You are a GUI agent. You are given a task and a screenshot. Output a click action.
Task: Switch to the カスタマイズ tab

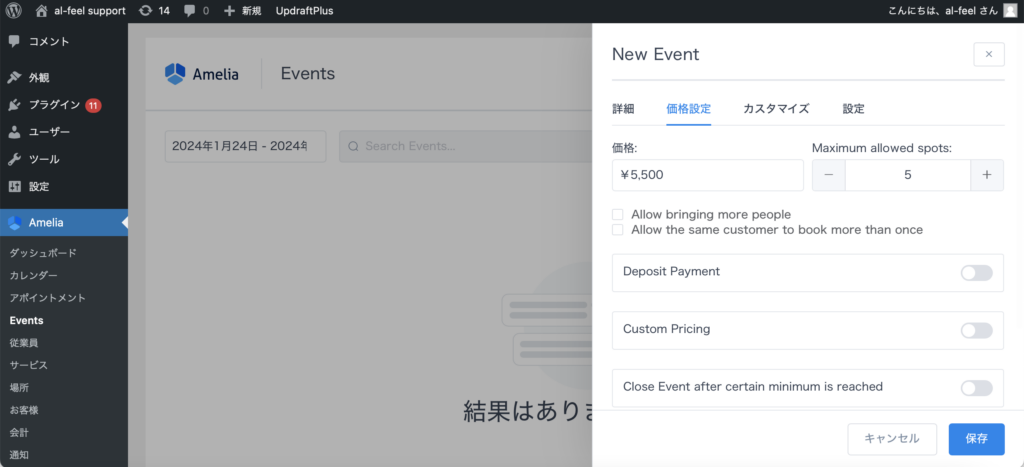tap(775, 109)
